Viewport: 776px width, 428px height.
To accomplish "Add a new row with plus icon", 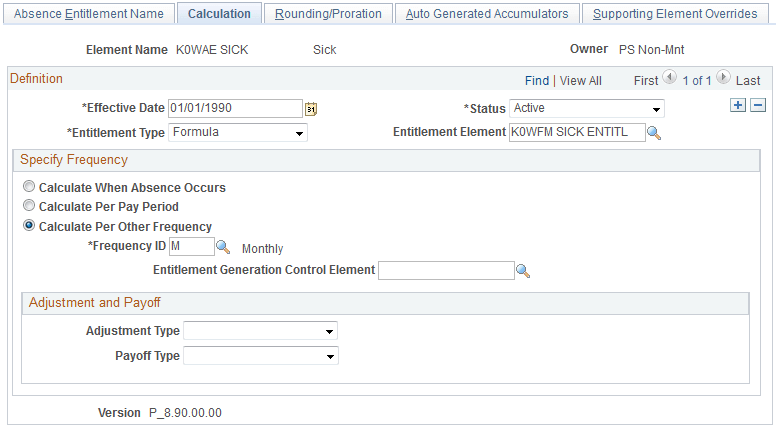I will coord(738,106).
